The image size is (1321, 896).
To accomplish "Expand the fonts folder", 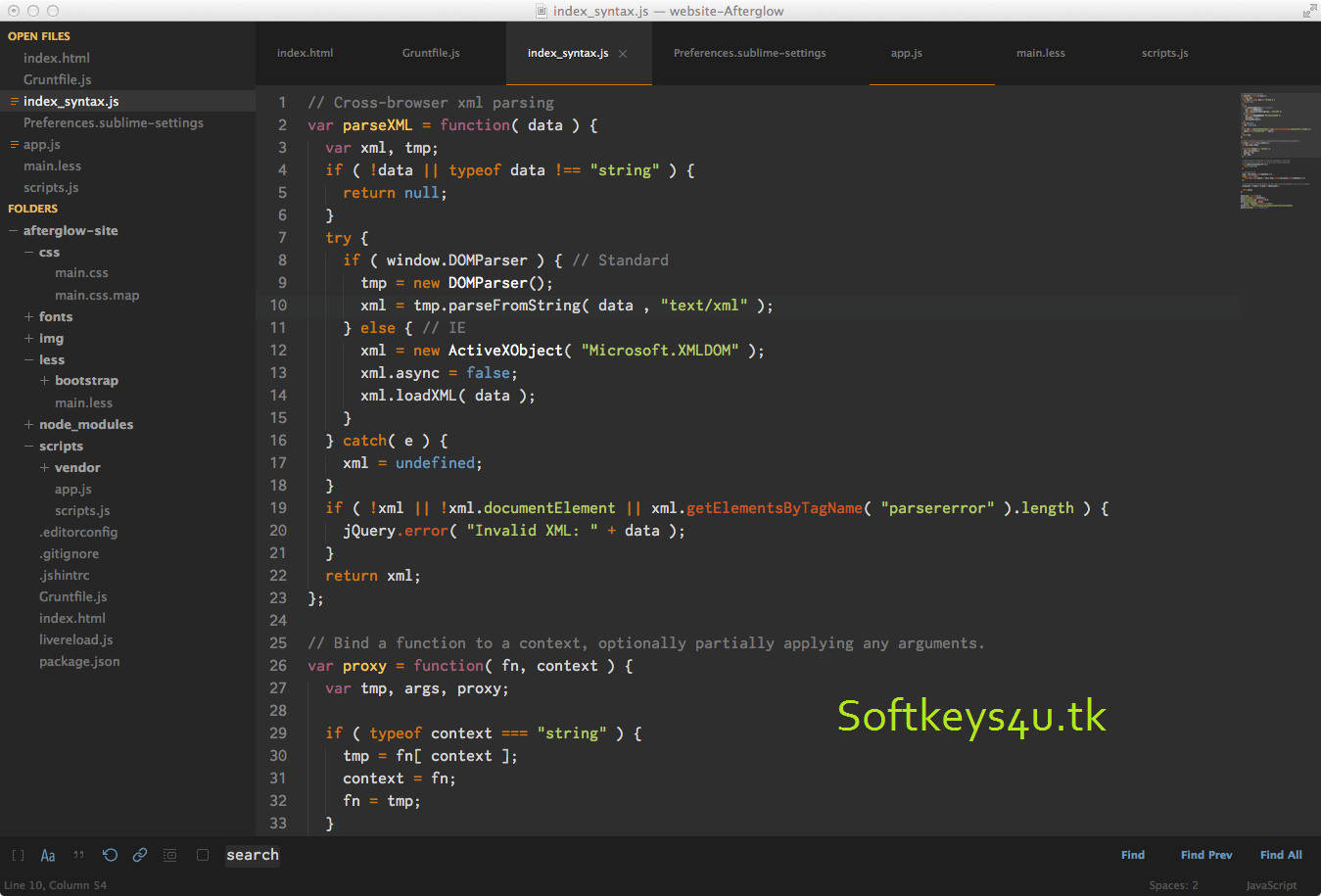I will 27,316.
